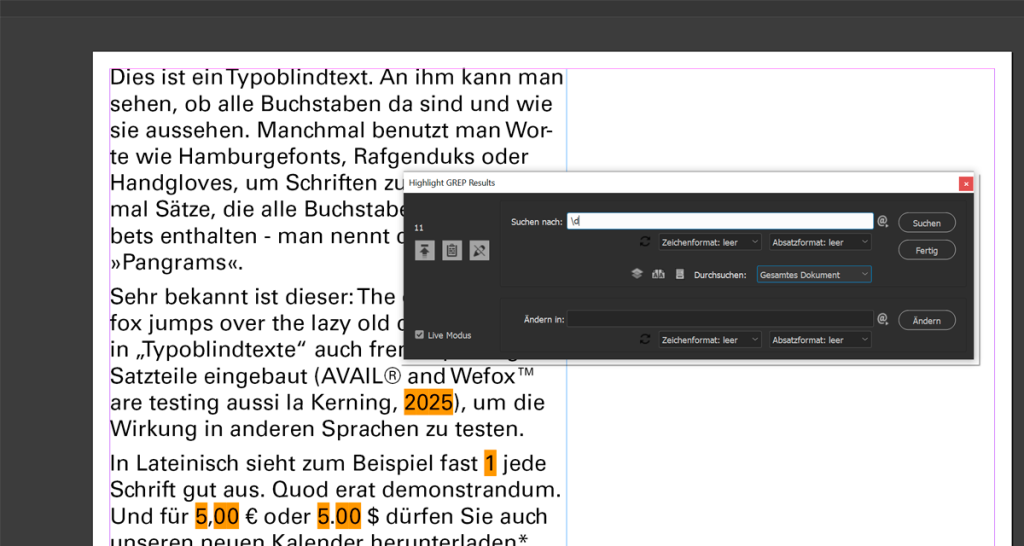Click the Fertig button
Screen dimensions: 1024x546
[927, 250]
